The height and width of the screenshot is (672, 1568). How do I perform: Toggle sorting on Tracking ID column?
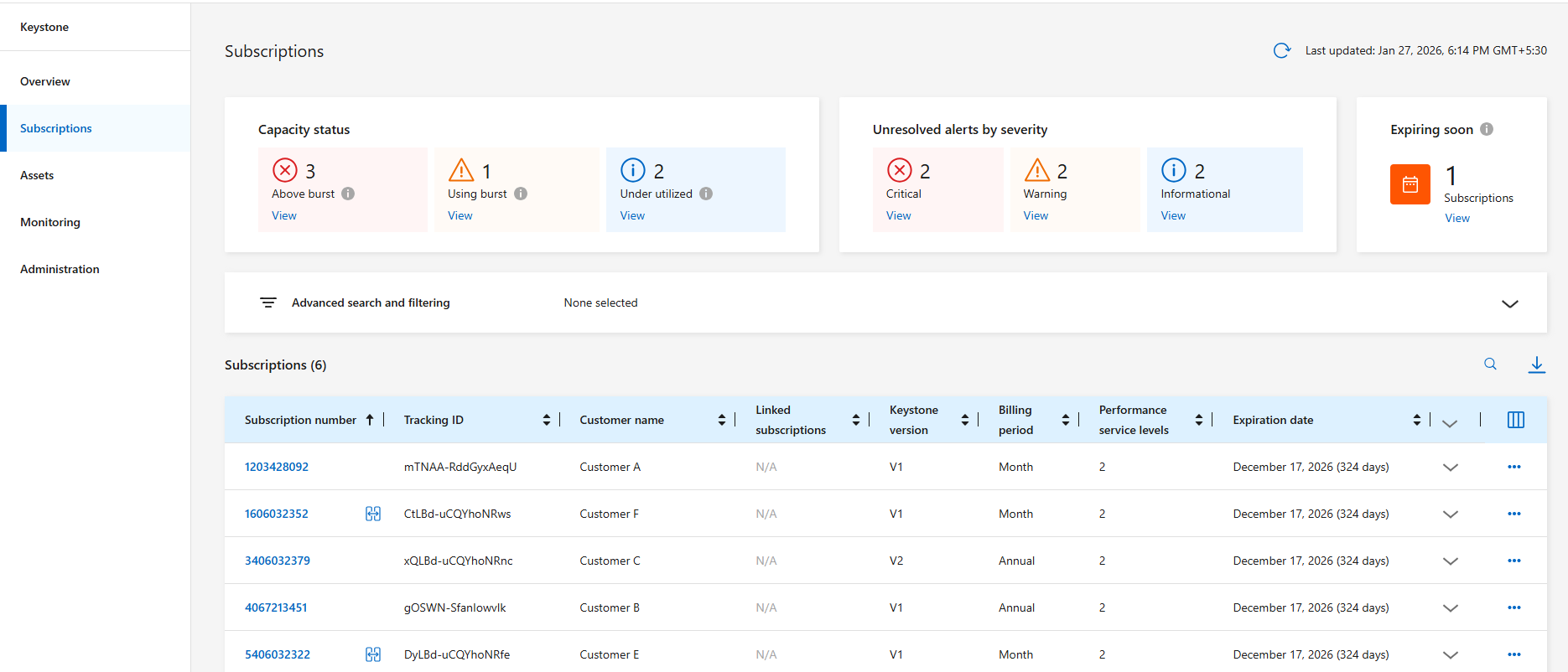point(546,420)
